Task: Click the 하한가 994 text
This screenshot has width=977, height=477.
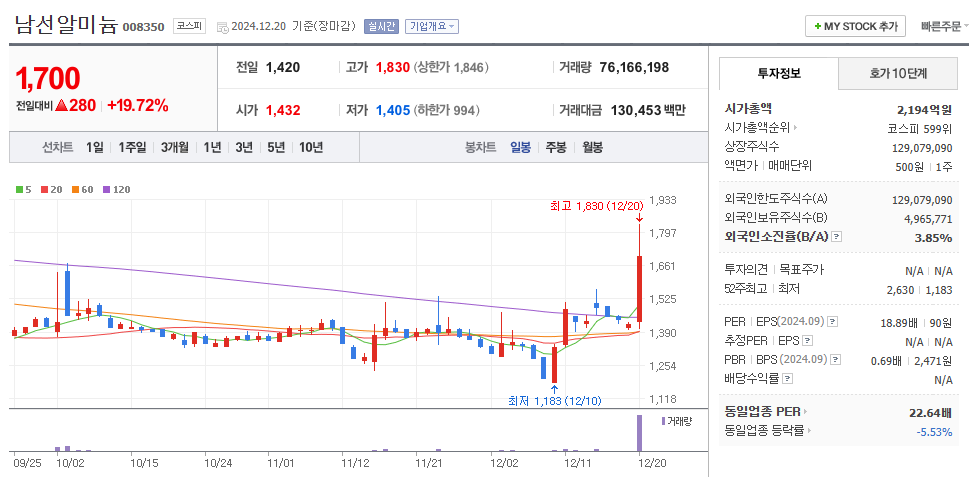Action: pos(446,110)
